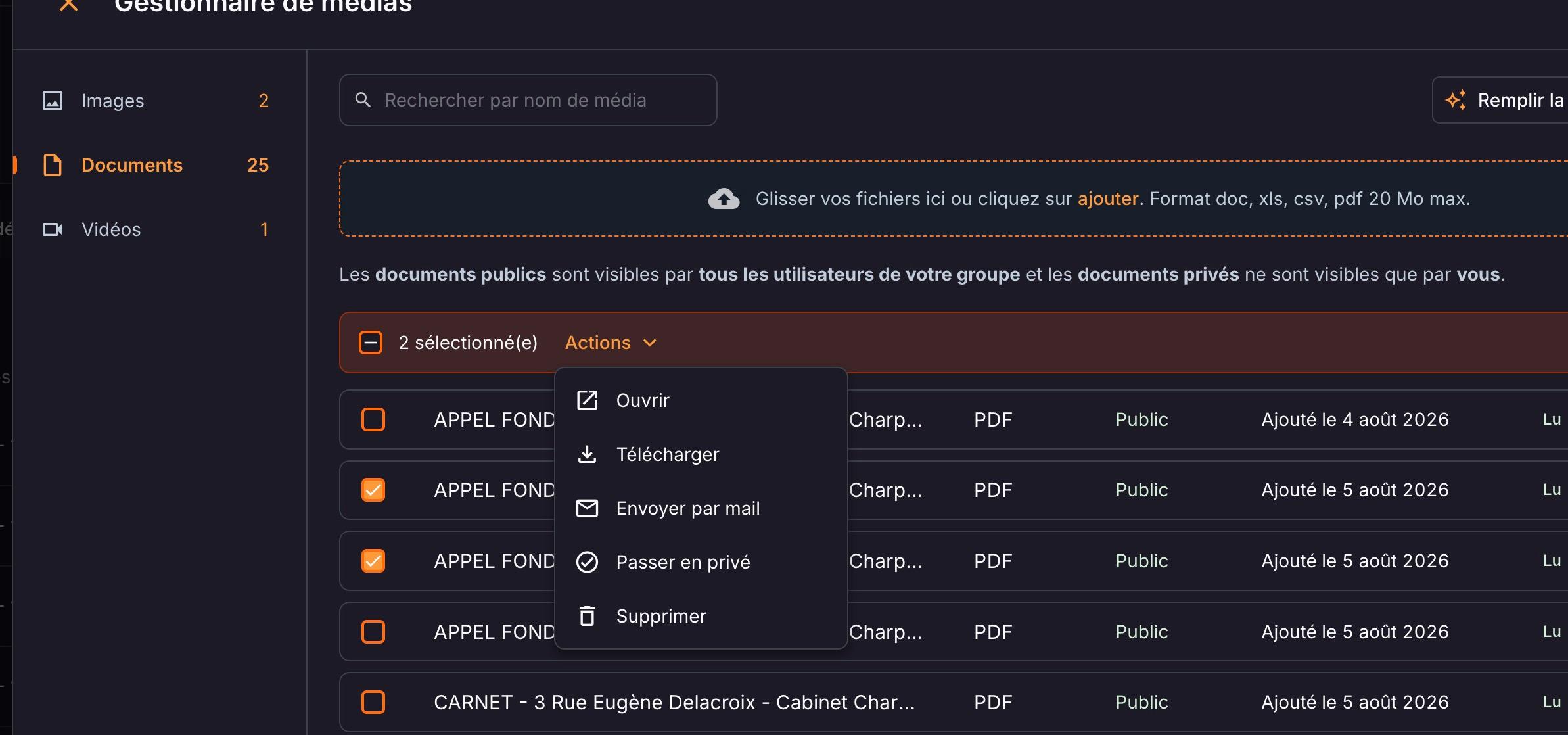1568x735 pixels.
Task: Click the Documents sidebar file icon
Action: (53, 165)
